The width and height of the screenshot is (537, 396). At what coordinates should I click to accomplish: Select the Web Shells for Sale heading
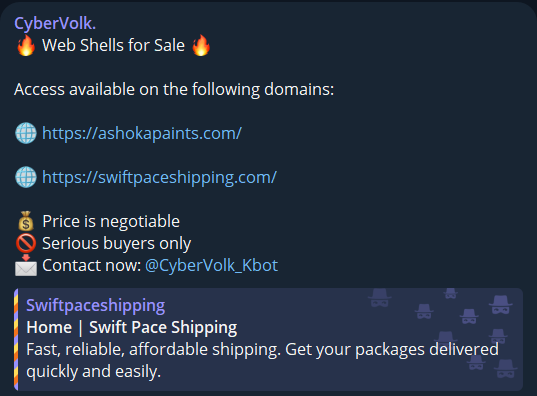click(113, 45)
